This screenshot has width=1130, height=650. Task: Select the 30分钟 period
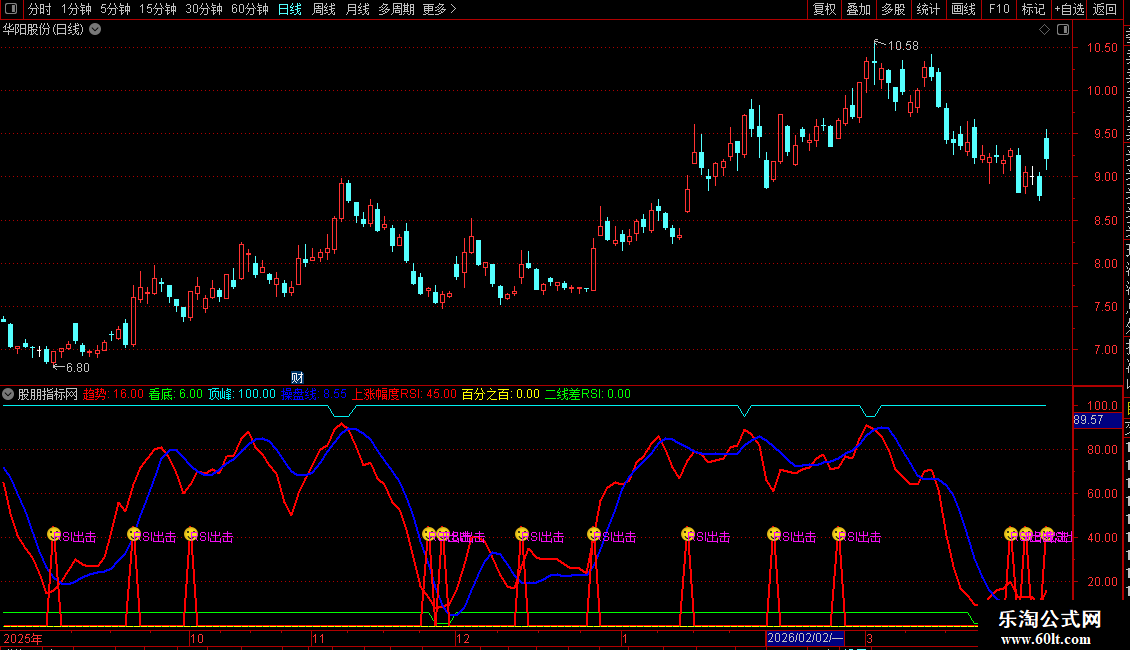pyautogui.click(x=204, y=9)
